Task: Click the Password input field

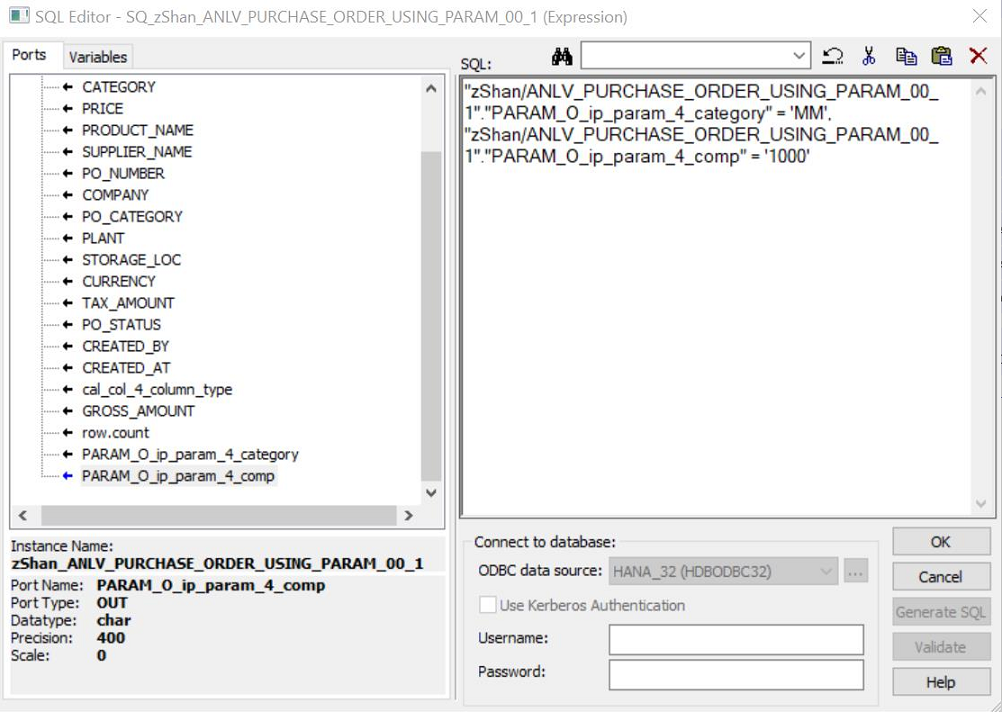Action: [x=736, y=675]
